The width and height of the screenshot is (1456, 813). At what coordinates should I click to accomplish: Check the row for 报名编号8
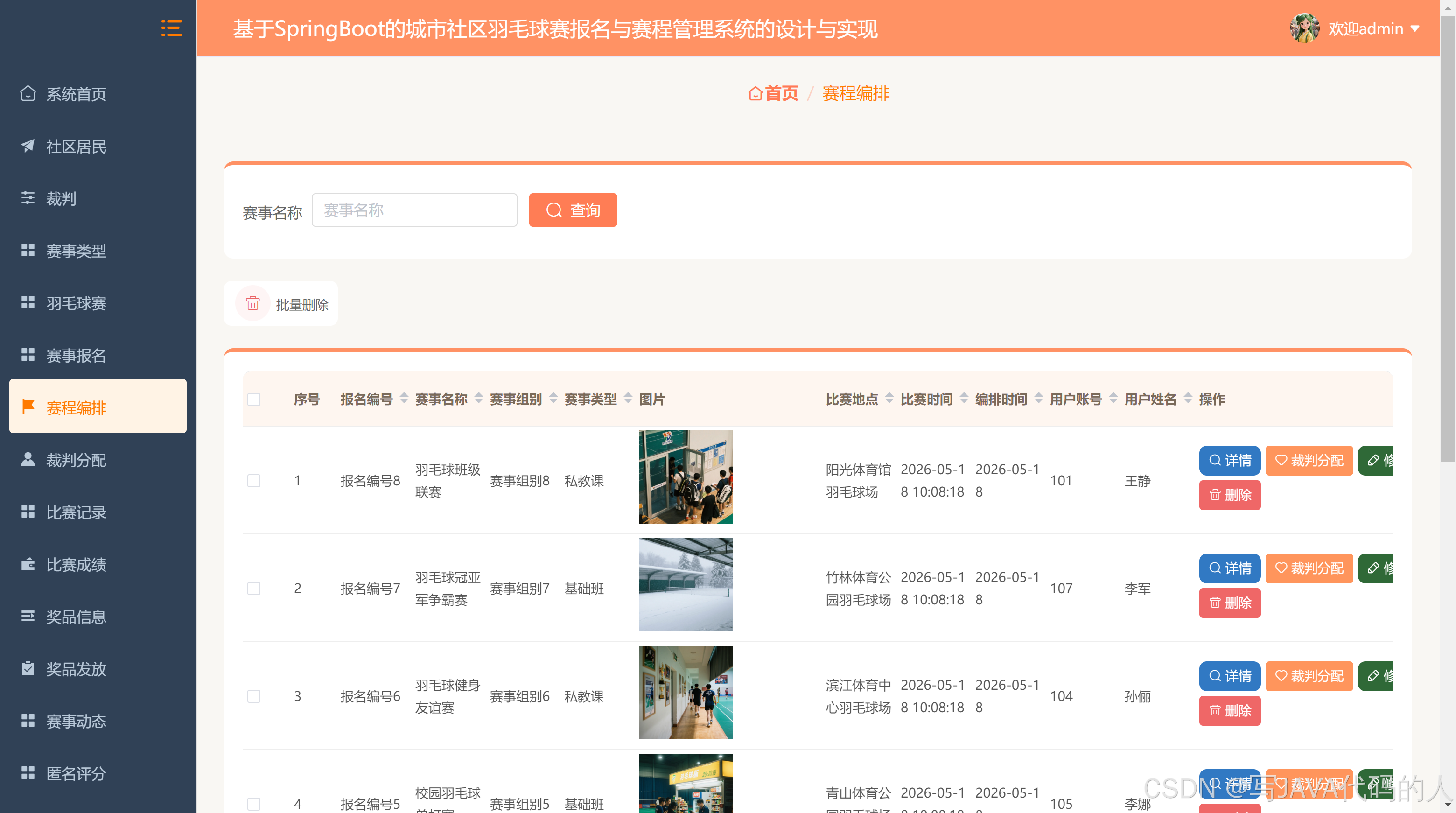[254, 481]
